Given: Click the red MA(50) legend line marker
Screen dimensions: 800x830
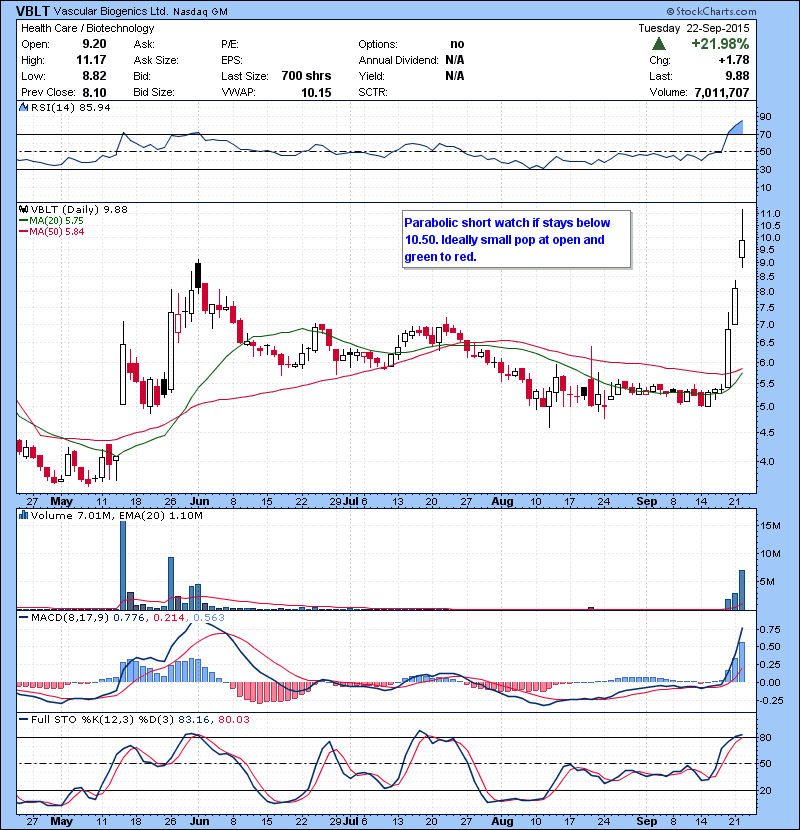Looking at the screenshot, I should pyautogui.click(x=24, y=232).
